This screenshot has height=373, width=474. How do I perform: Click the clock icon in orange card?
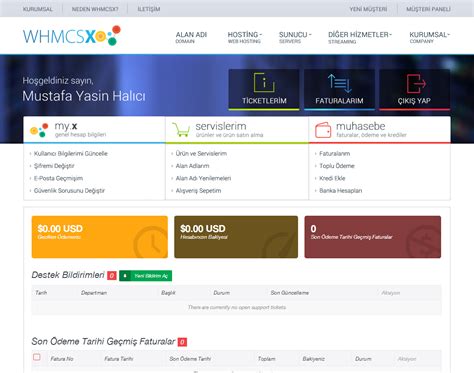coord(151,243)
